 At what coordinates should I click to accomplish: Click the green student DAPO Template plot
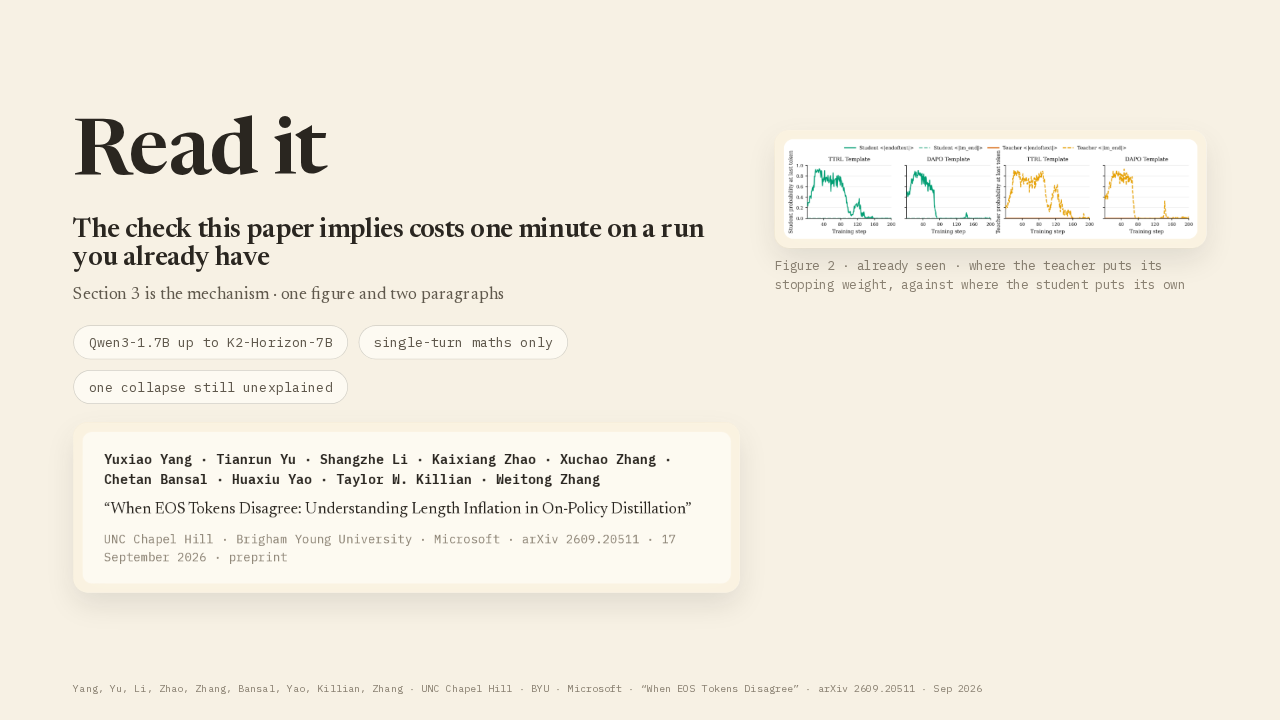pos(947,194)
